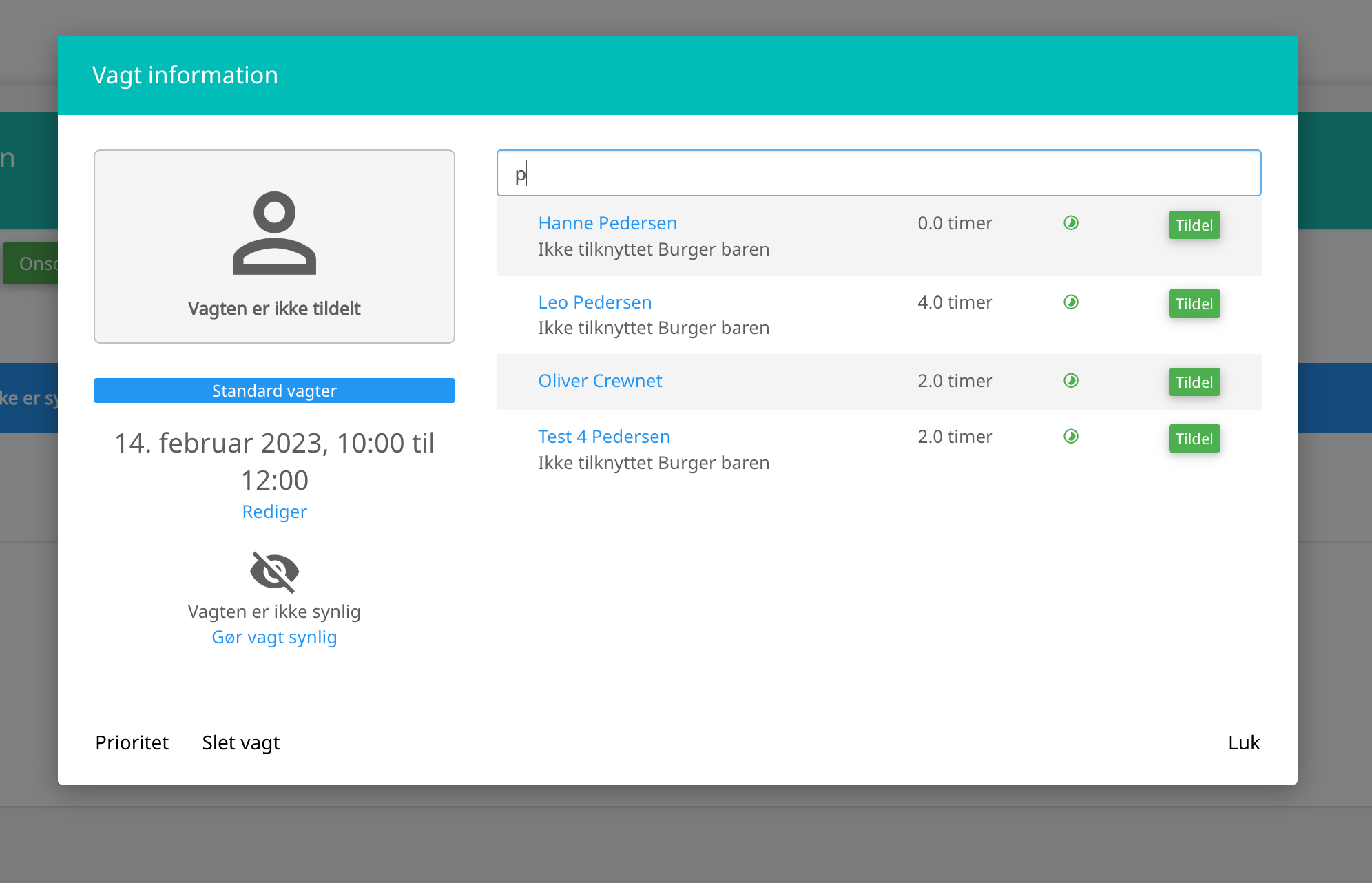The width and height of the screenshot is (1372, 883).
Task: Click Rediger to edit the shift time
Action: point(274,512)
